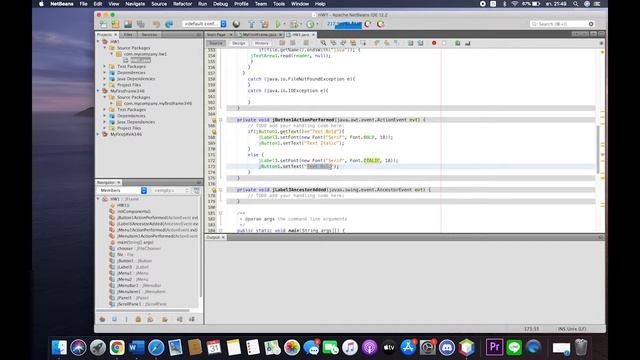Toggle Sort by Name button in Navigator
Image resolution: width=640 pixels, height=360 pixels.
coord(180,319)
